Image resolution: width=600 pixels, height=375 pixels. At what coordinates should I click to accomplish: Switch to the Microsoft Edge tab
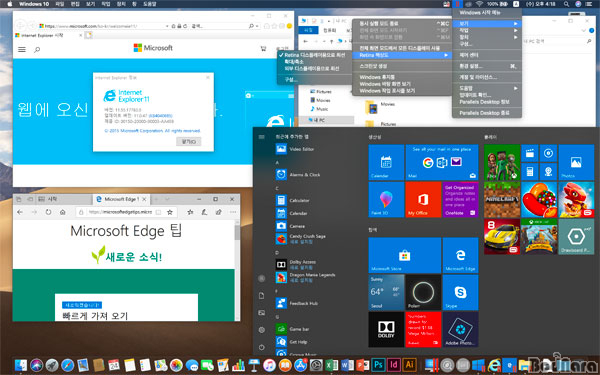tap(121, 199)
